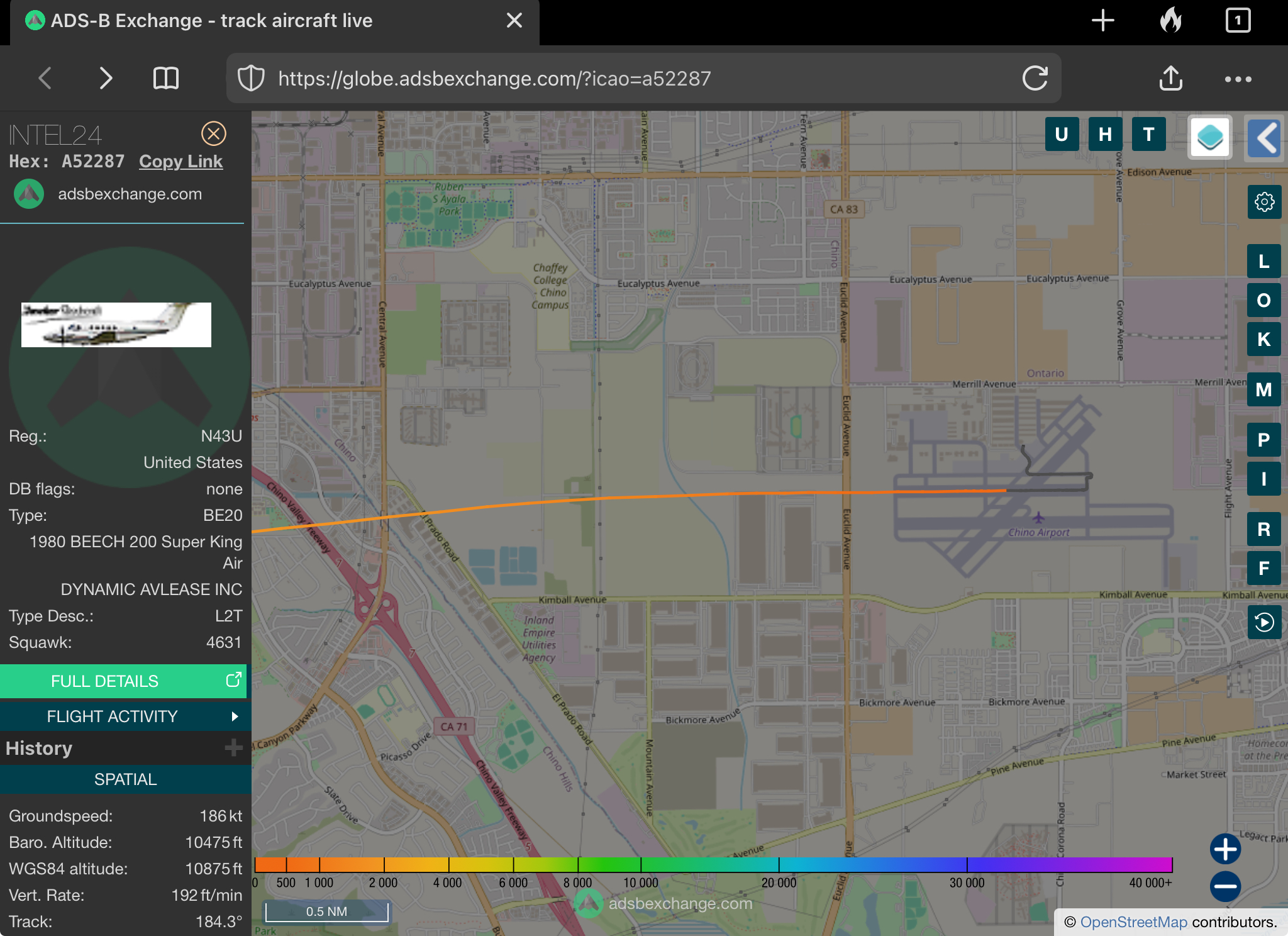Go forward in browser history
1288x936 pixels.
coord(106,79)
